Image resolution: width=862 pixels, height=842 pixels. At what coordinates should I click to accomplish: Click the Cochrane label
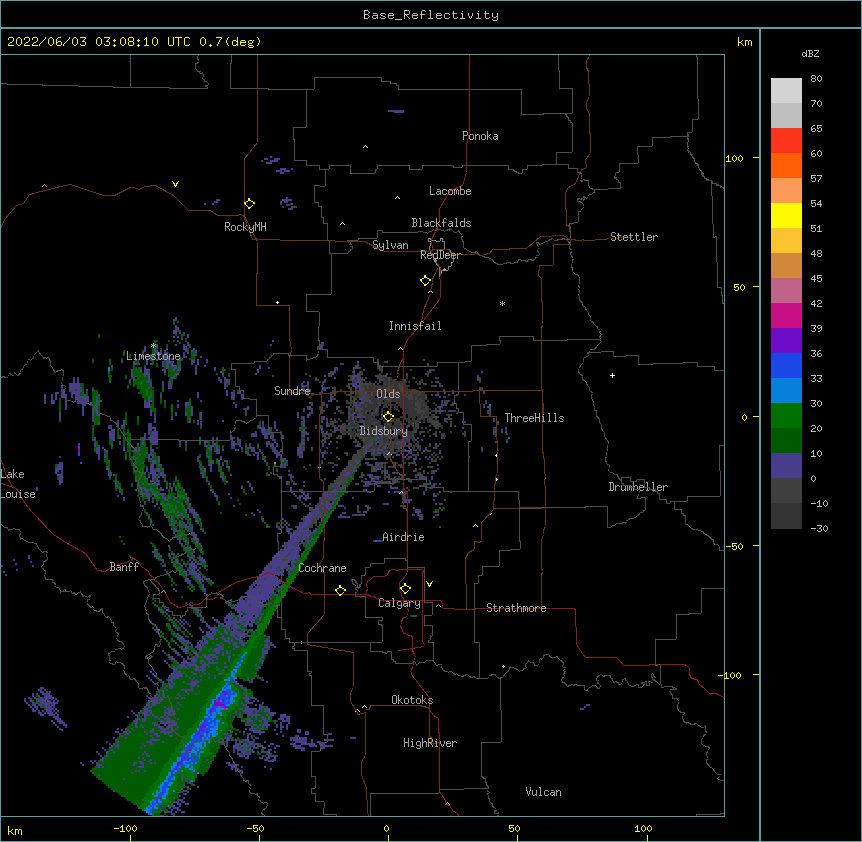[322, 568]
